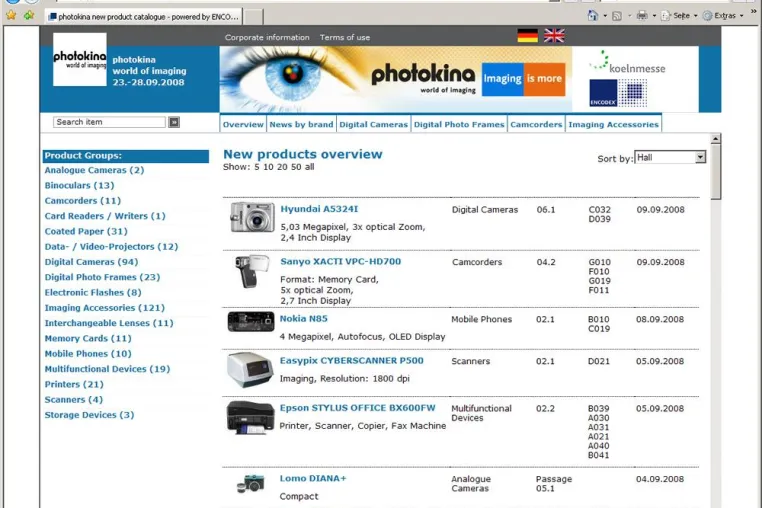Switch language with the UK flag
This screenshot has width=762, height=508.
click(x=554, y=35)
